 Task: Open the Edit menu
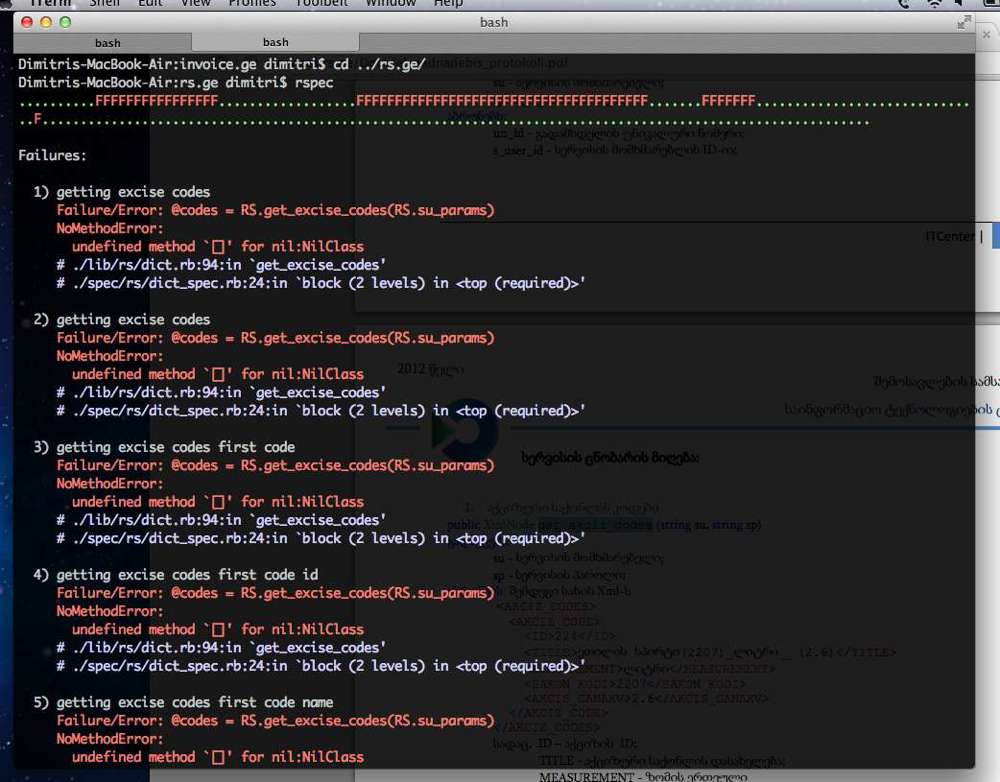[150, 3]
